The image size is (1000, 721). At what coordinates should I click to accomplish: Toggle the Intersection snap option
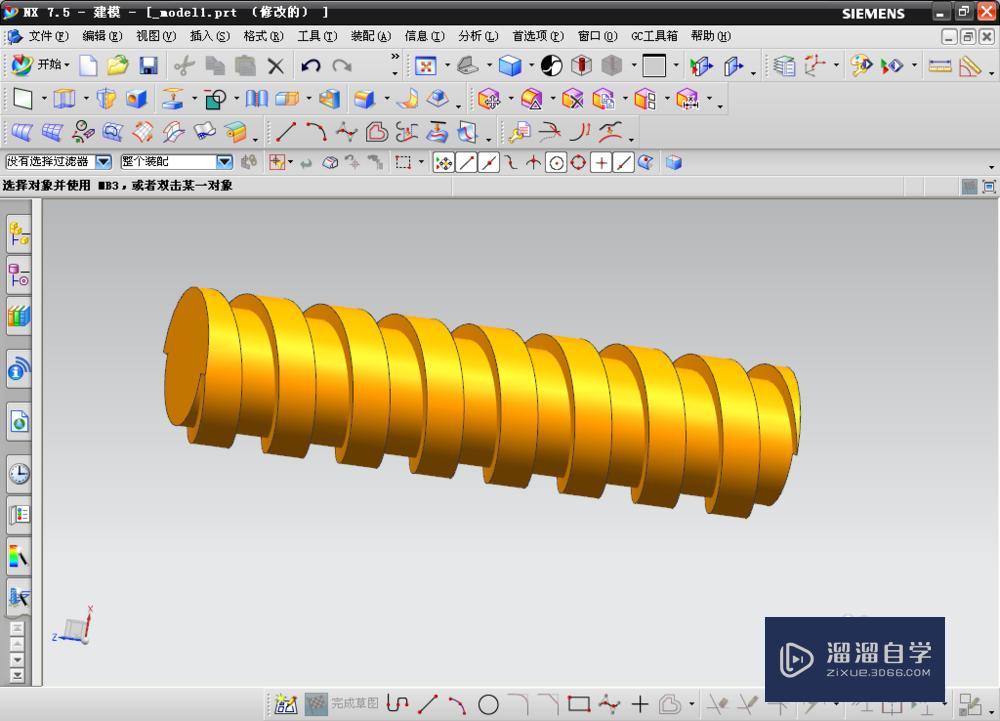click(533, 163)
